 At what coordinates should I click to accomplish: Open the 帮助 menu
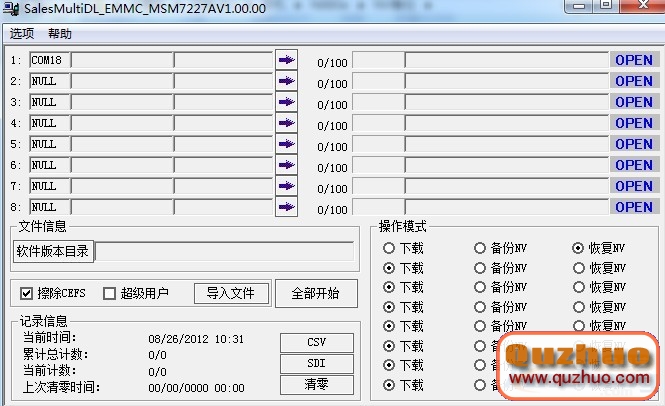pos(60,34)
